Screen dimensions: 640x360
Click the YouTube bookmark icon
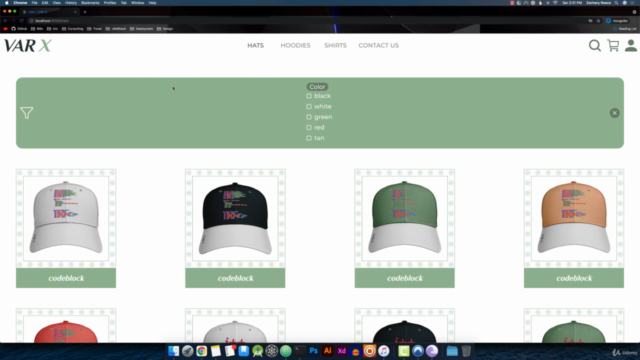5,29
